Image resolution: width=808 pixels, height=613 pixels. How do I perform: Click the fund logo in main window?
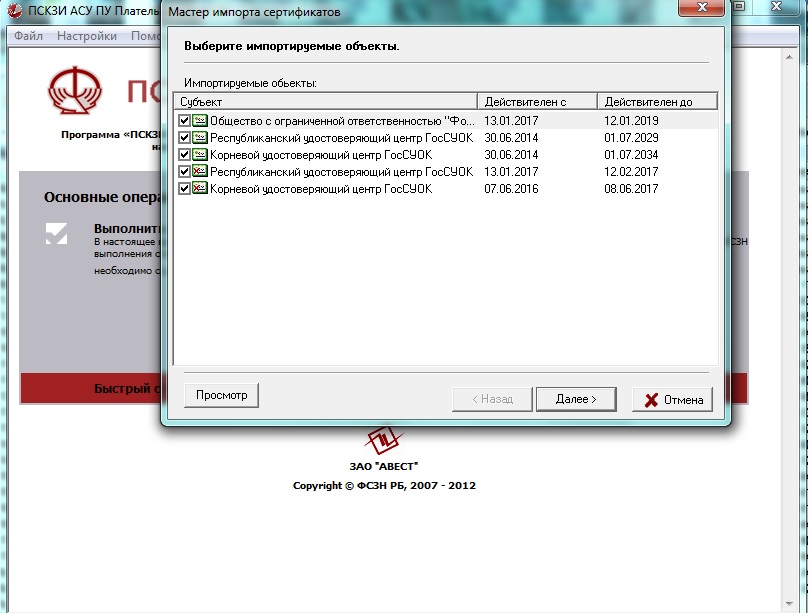75,91
